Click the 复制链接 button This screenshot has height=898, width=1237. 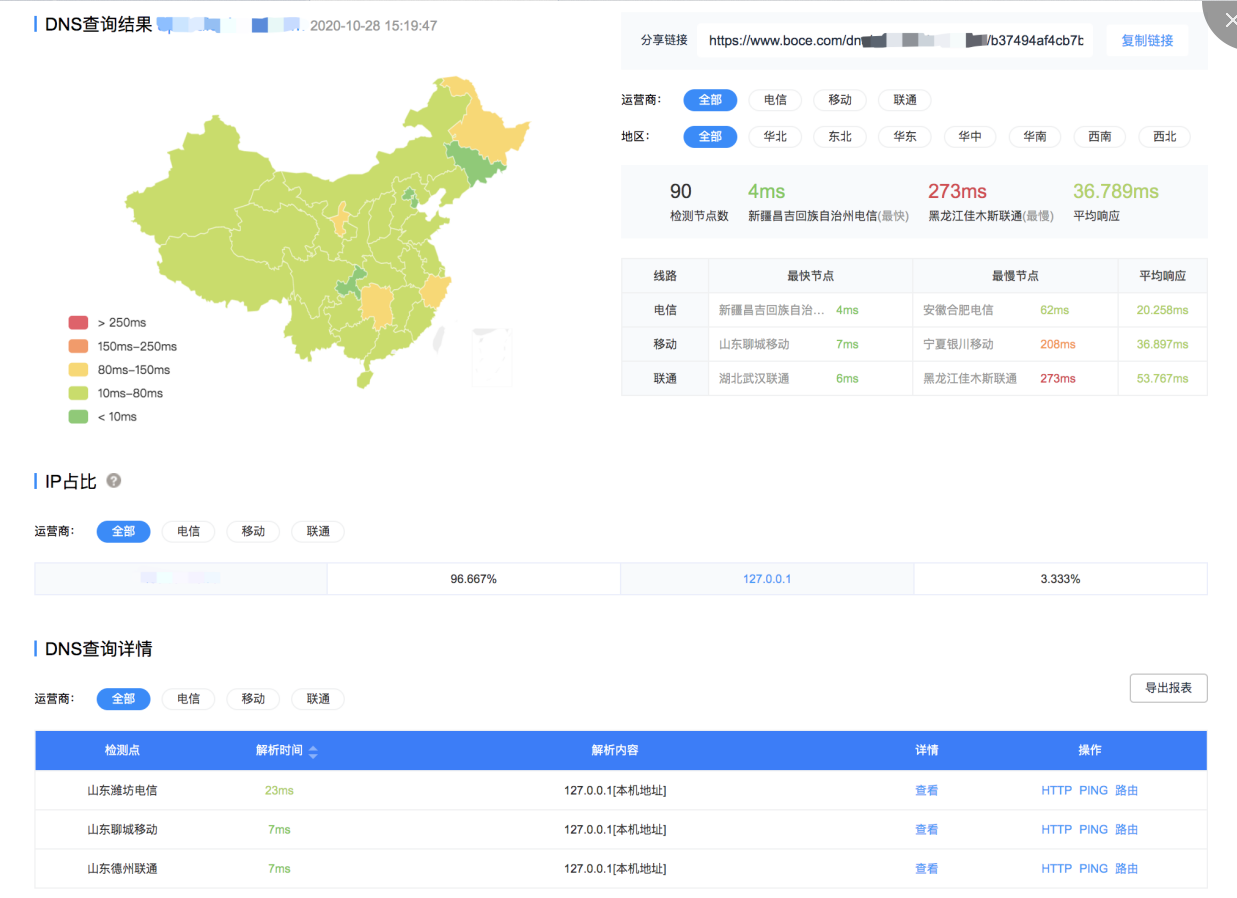tap(1146, 41)
